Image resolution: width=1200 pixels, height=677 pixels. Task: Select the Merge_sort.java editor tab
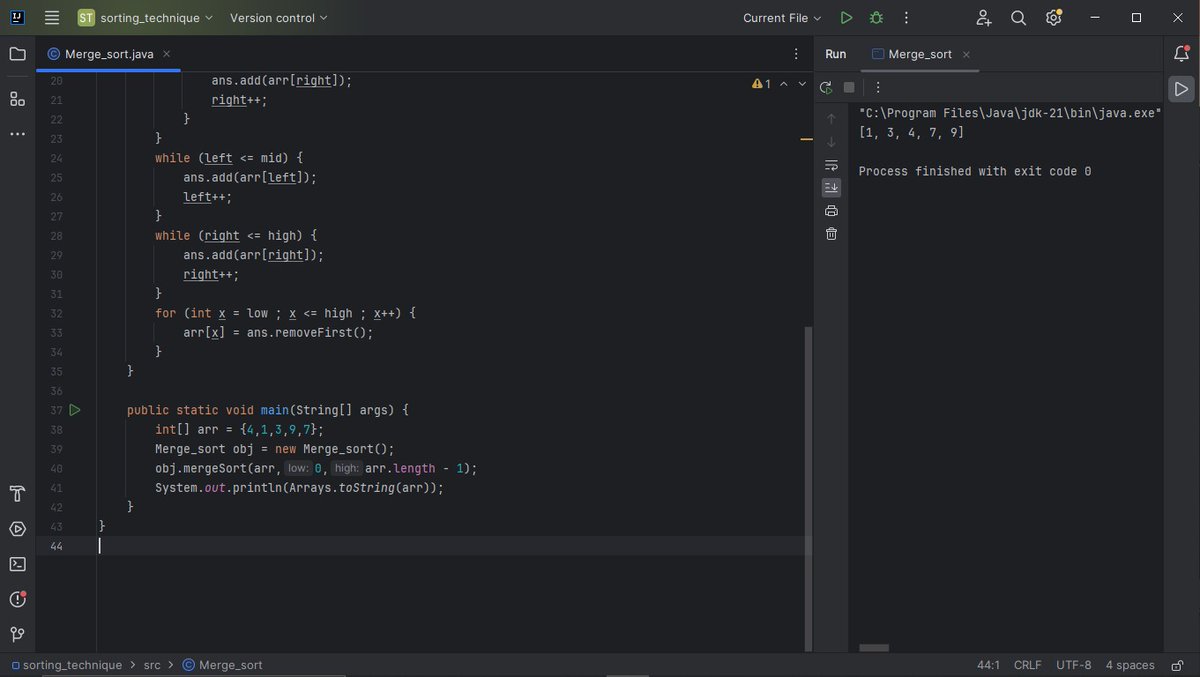[x=109, y=54]
